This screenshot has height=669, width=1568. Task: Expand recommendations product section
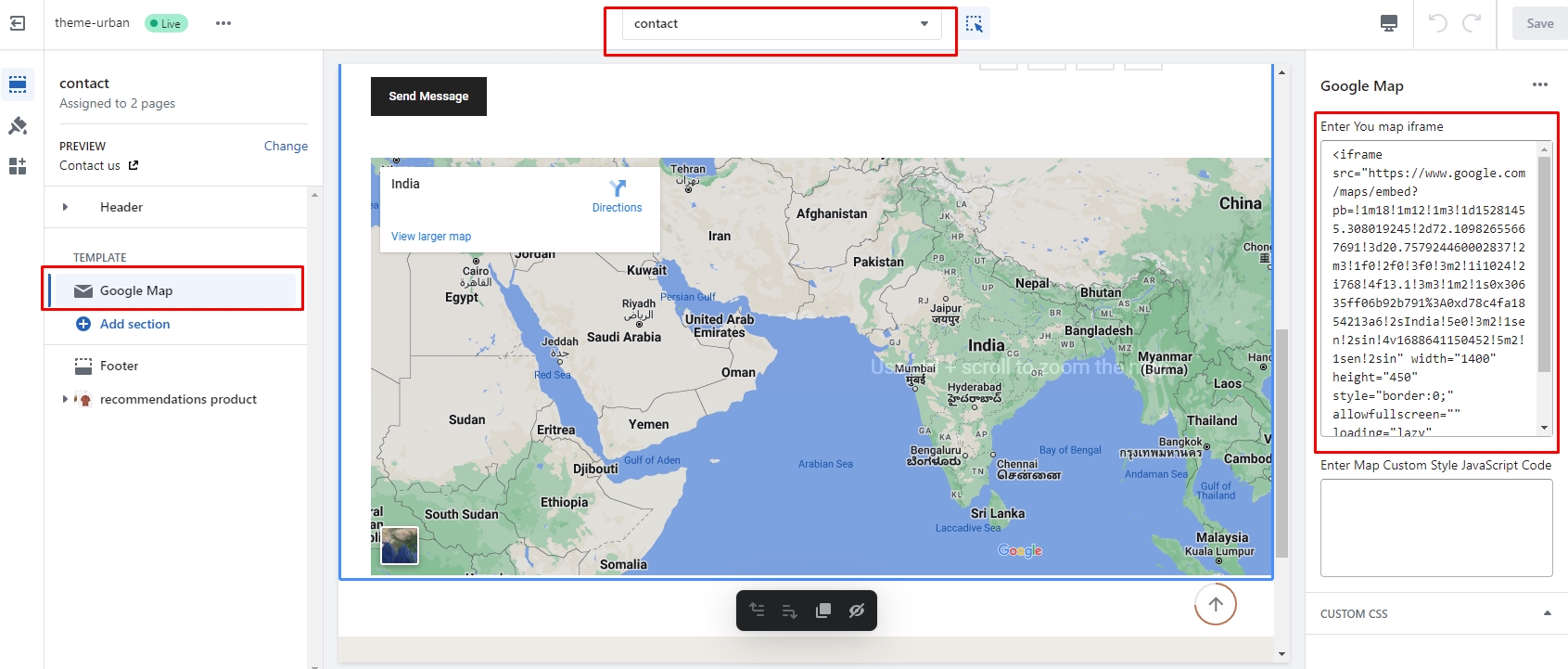click(x=65, y=399)
